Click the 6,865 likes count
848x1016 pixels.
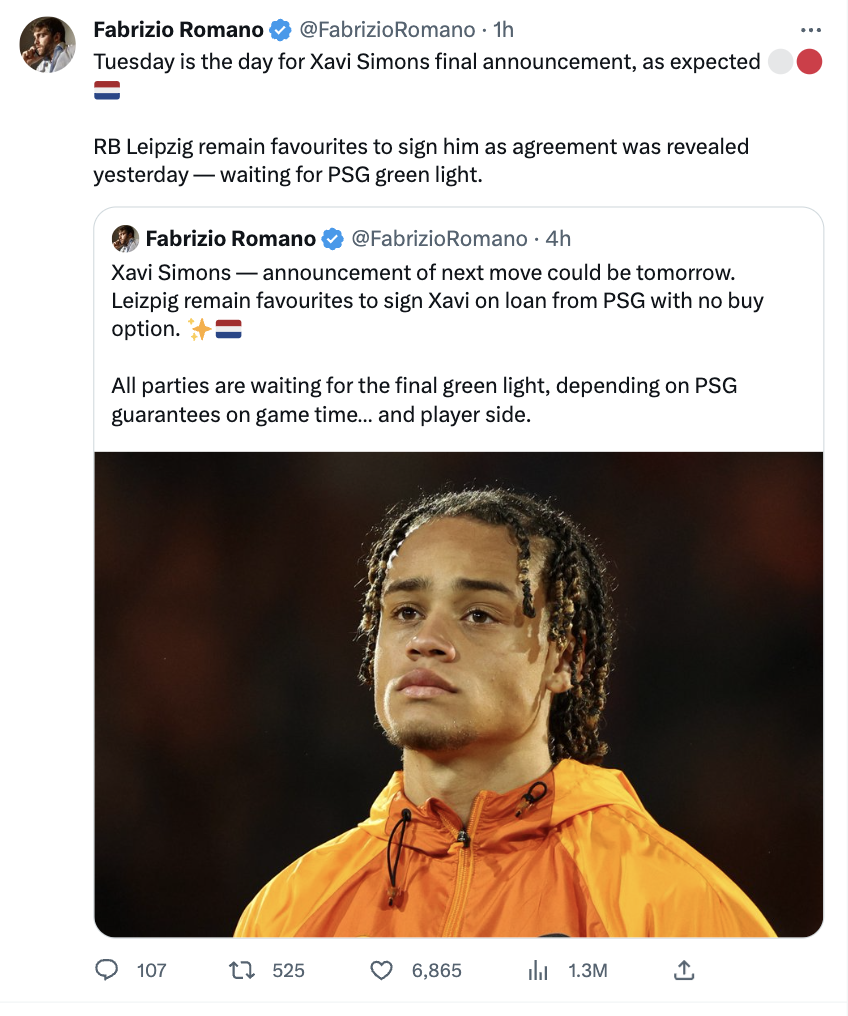point(436,970)
